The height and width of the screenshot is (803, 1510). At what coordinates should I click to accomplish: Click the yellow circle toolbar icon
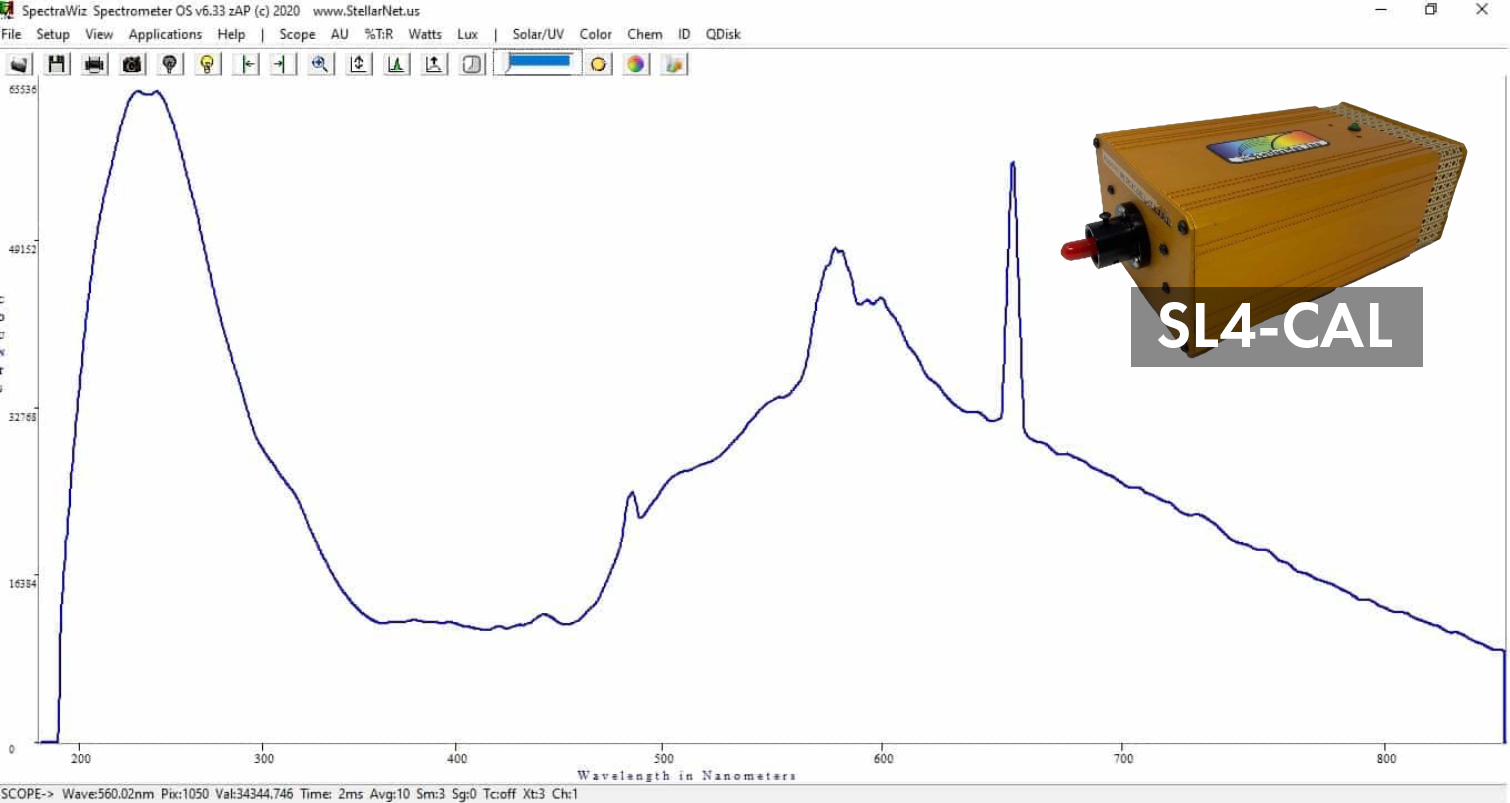(599, 64)
